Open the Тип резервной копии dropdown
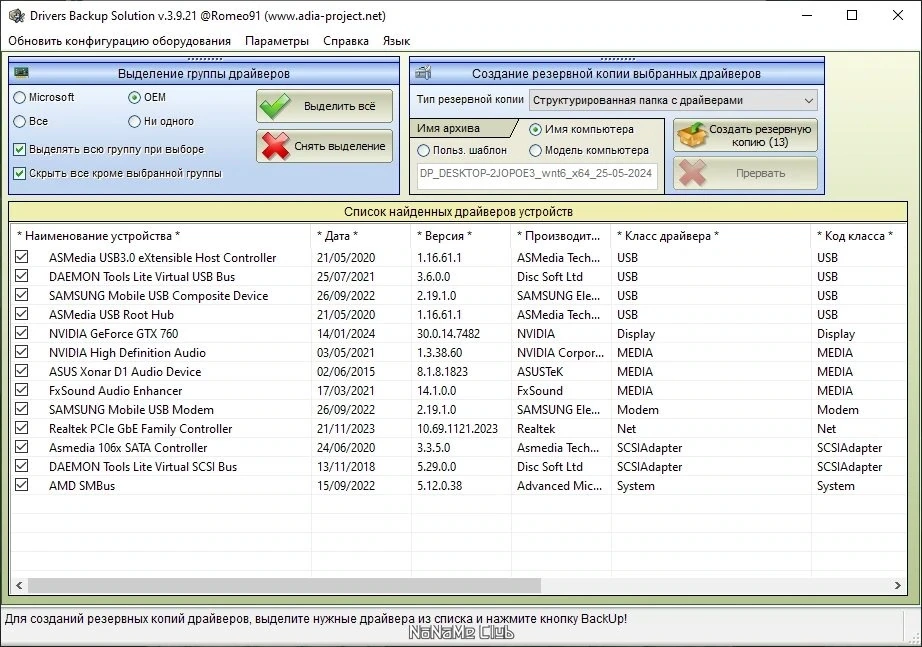This screenshot has width=922, height=647. pos(673,100)
